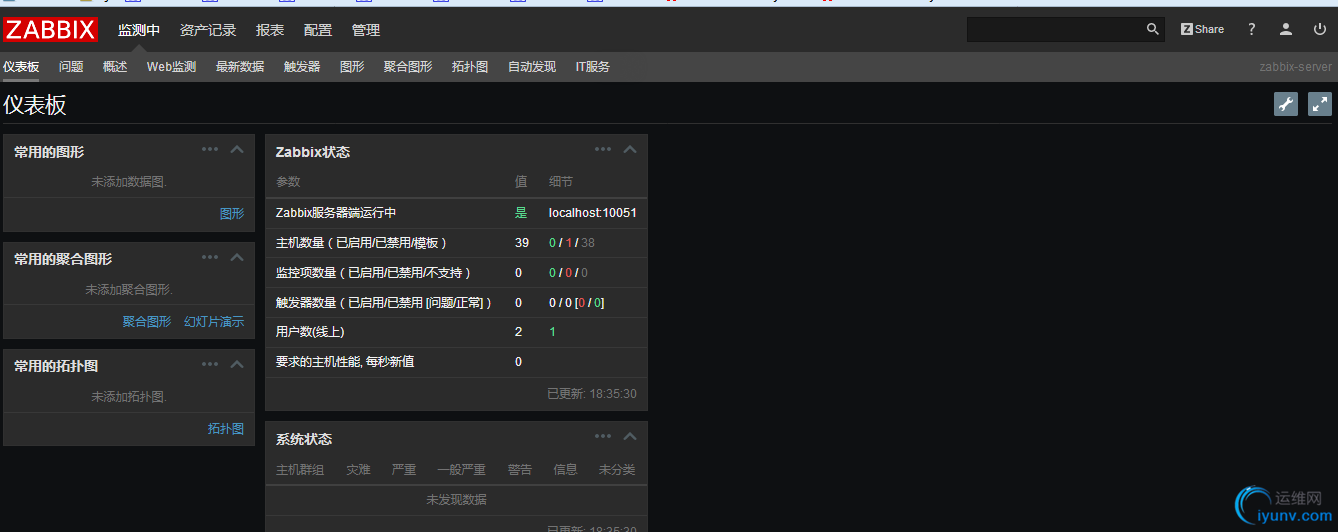
Task: Open the 配置 main menu
Action: coord(318,30)
